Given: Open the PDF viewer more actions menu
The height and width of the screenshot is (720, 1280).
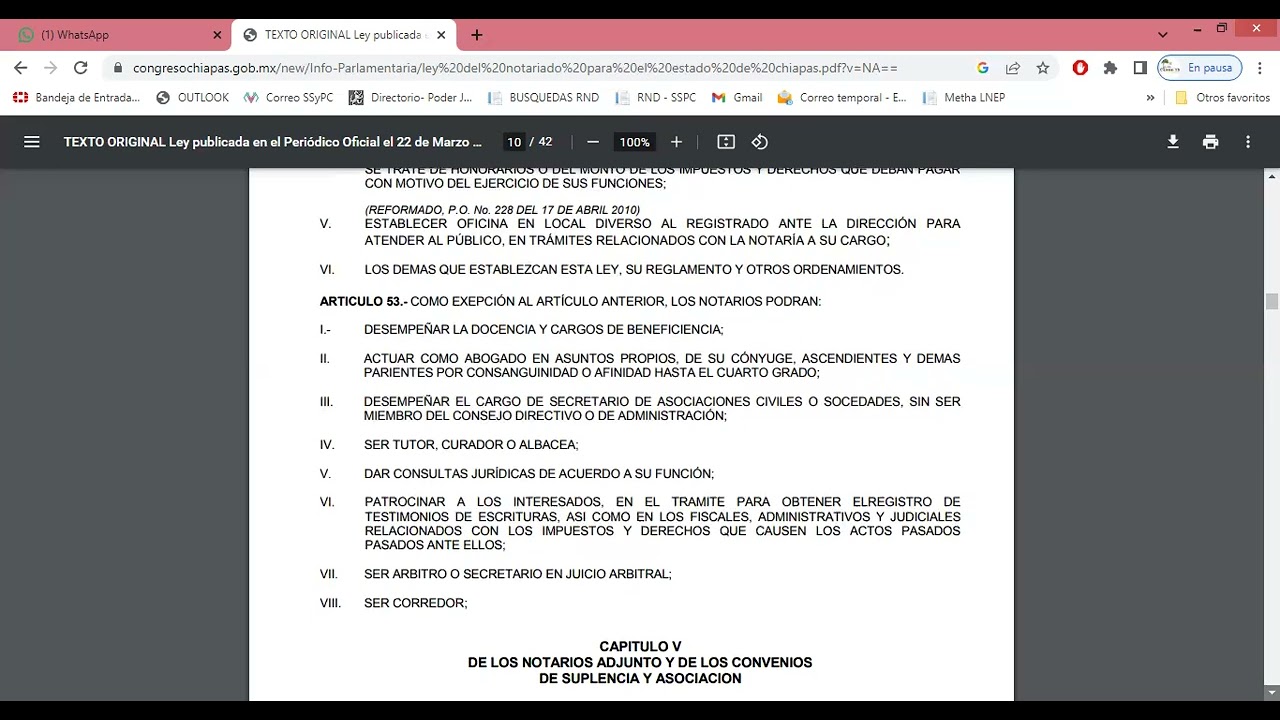Looking at the screenshot, I should tap(1248, 142).
